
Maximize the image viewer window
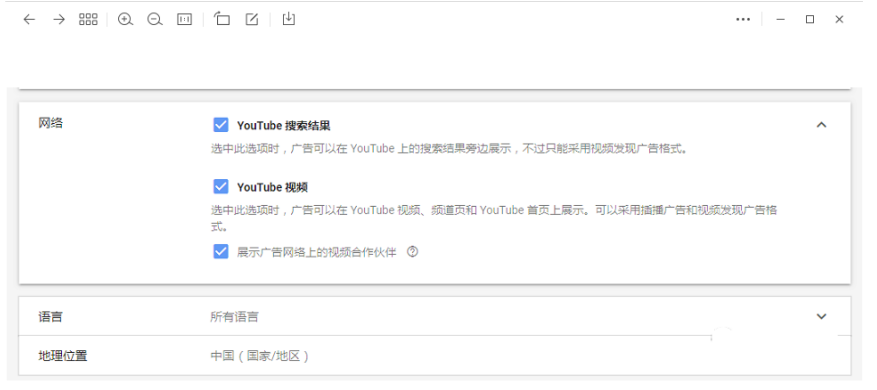click(810, 20)
